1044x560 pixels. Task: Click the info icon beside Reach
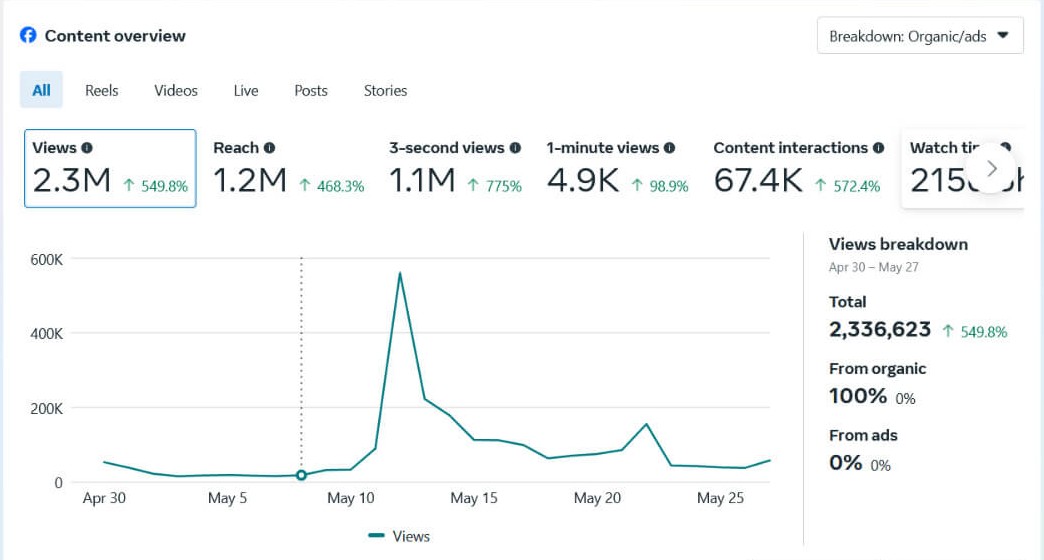click(x=269, y=148)
